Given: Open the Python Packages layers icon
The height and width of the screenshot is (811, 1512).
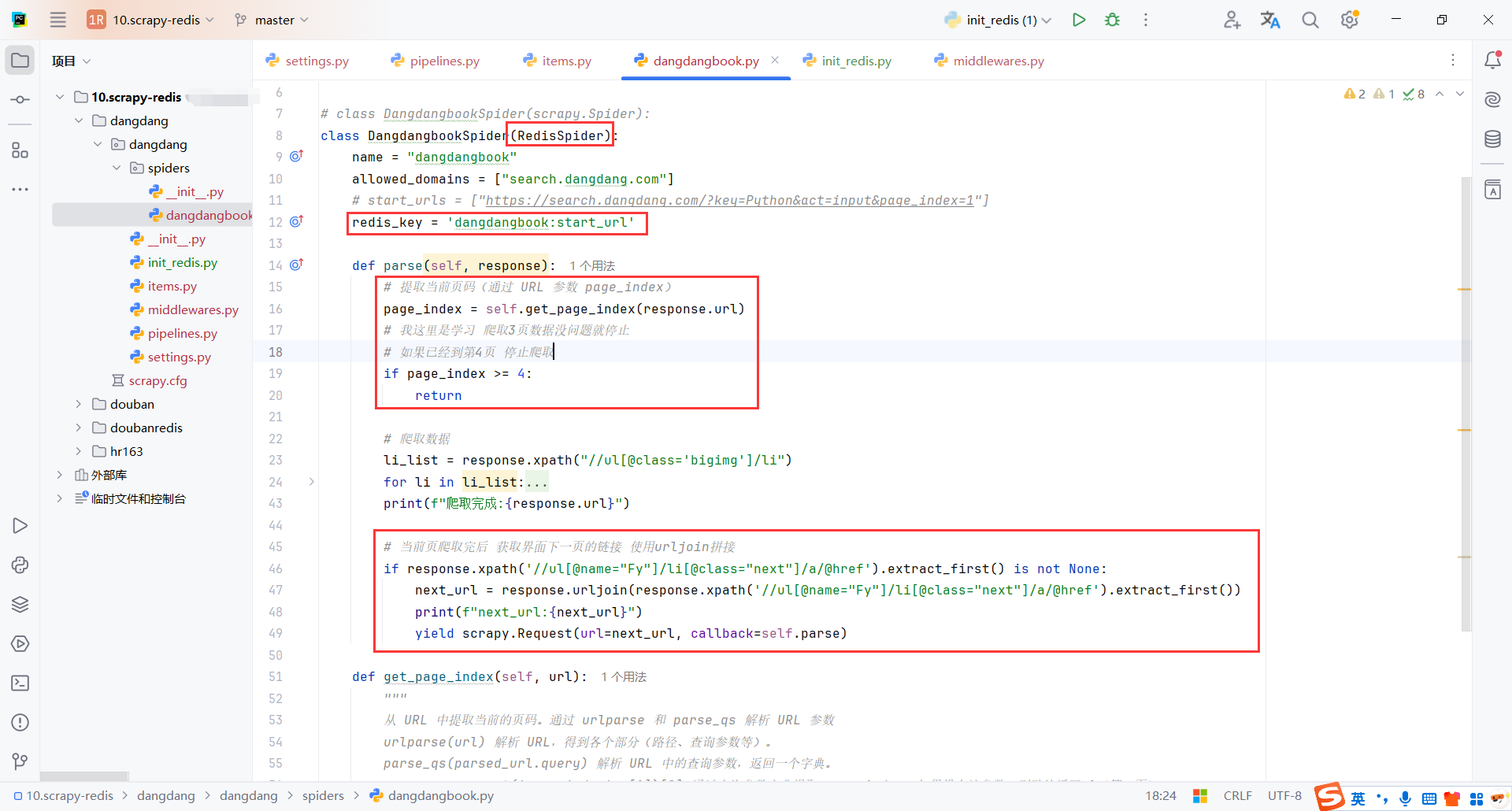Looking at the screenshot, I should (x=20, y=605).
